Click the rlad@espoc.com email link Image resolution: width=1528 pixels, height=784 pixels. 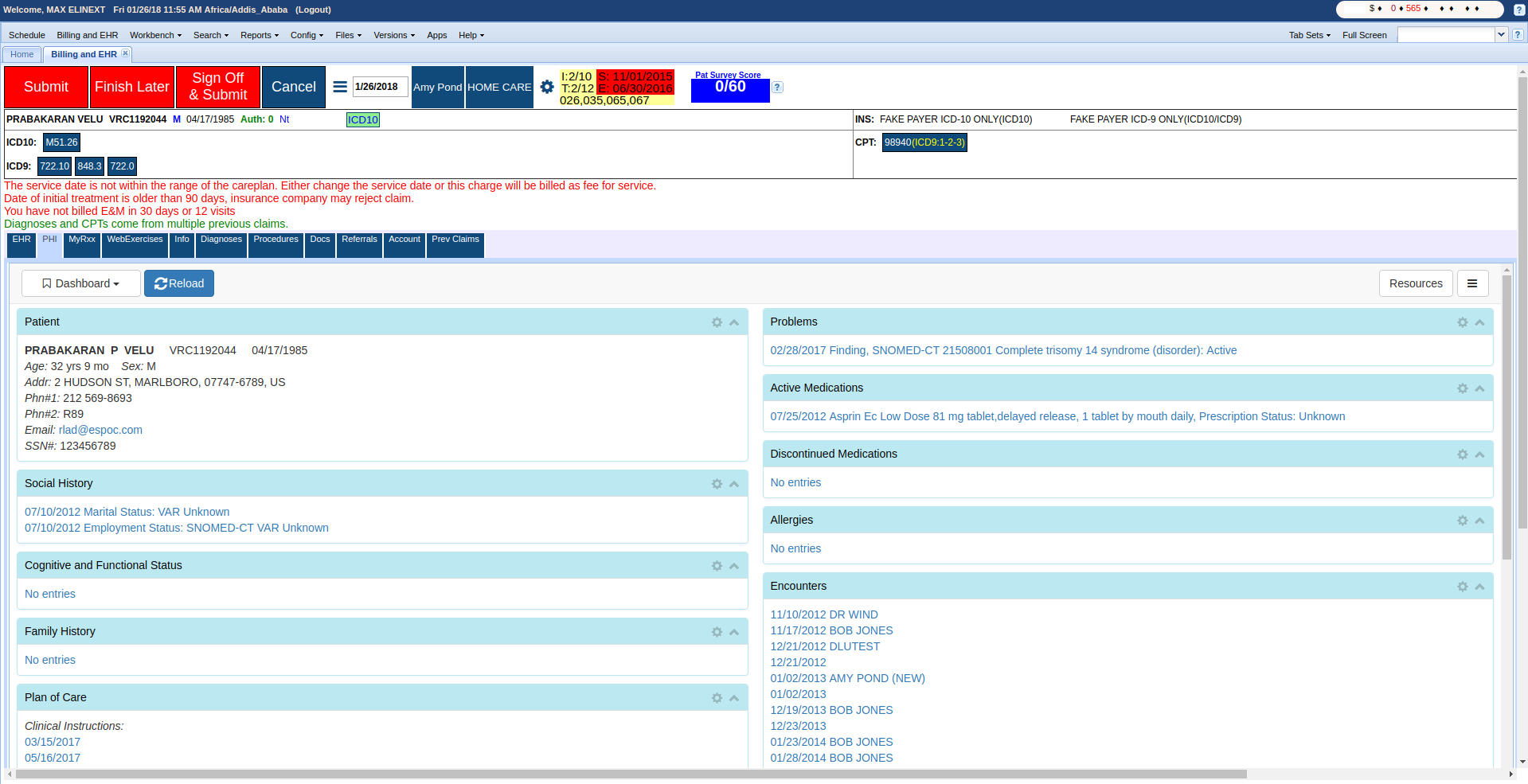100,430
